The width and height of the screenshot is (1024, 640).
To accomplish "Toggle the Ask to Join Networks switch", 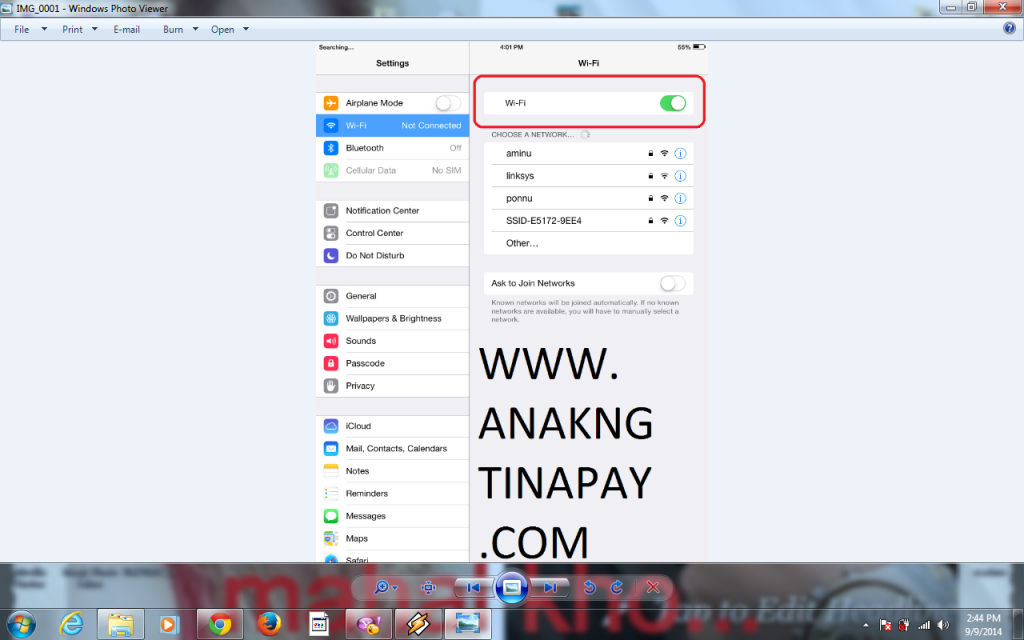I will pos(673,283).
